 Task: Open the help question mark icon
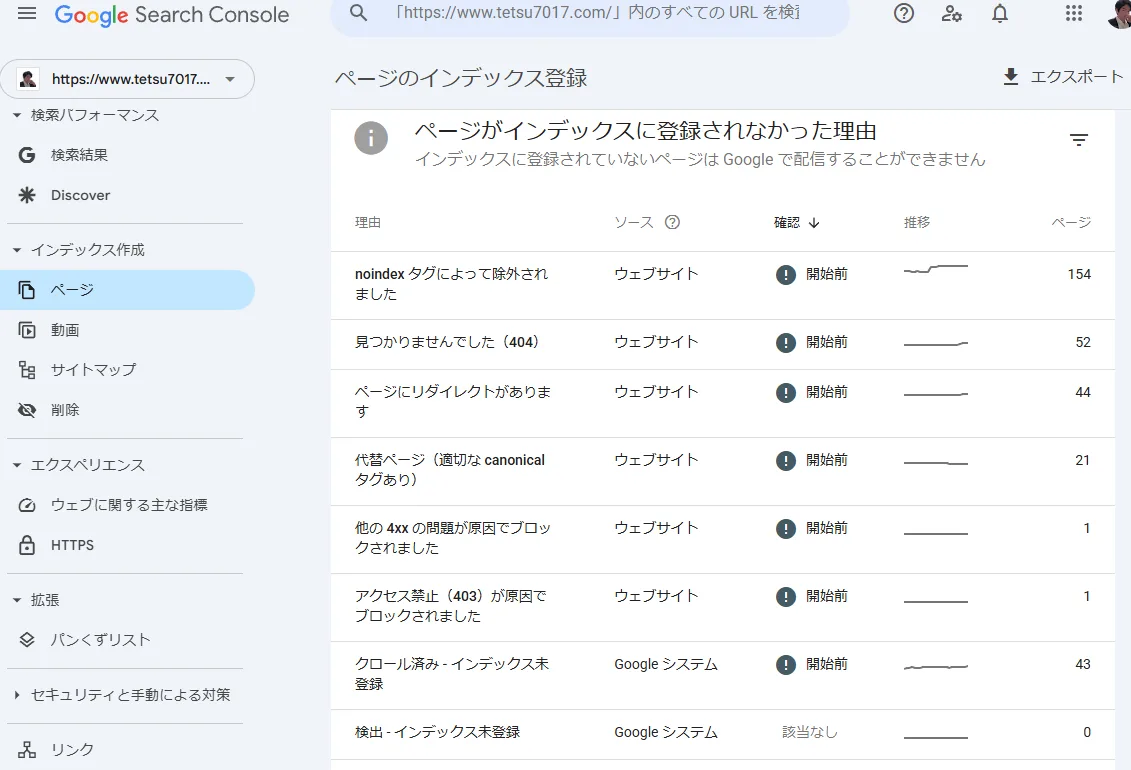[904, 14]
